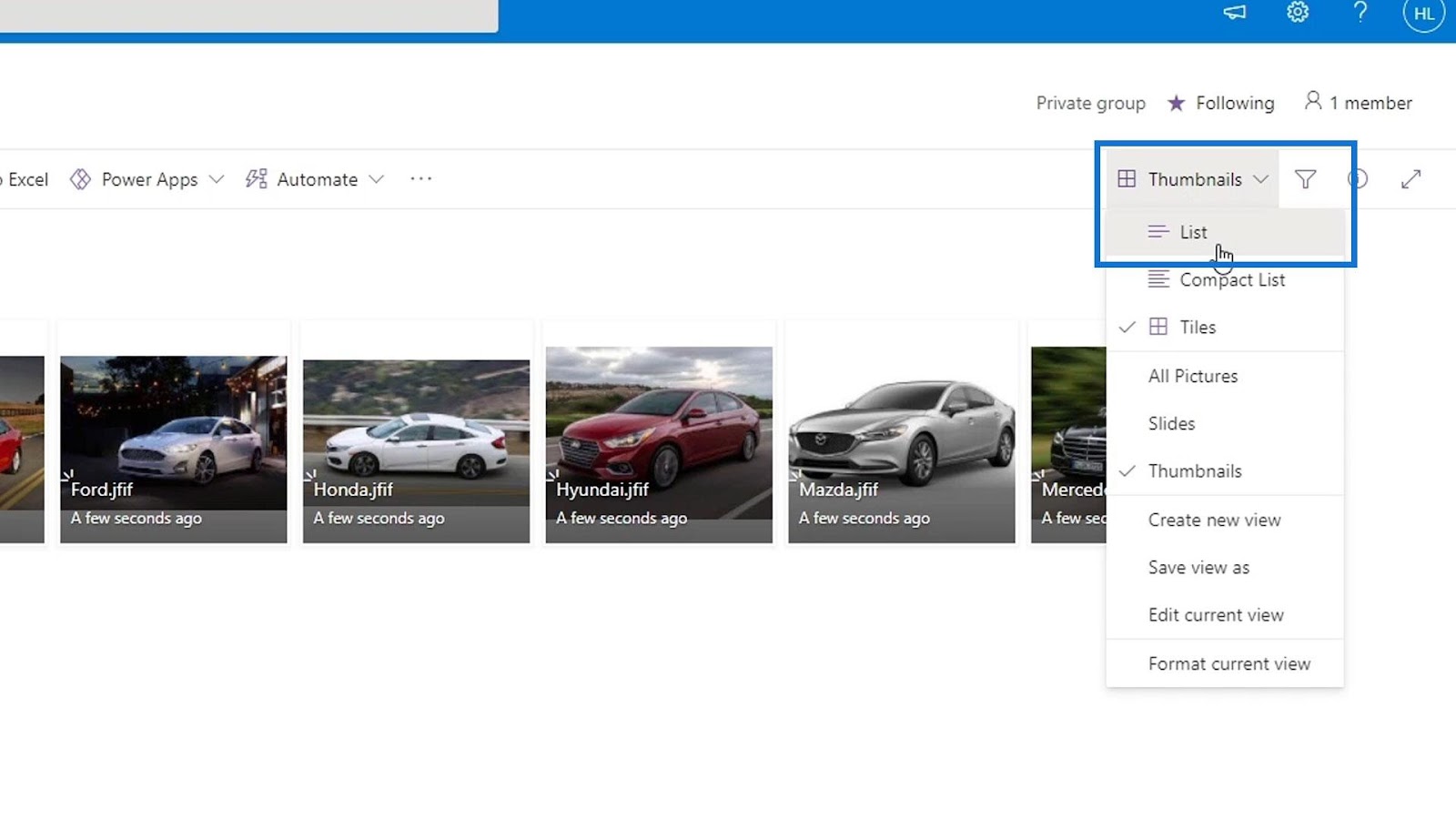Screen dimensions: 1456x819
Task: Open the HL account profile avatar
Action: 1423,15
